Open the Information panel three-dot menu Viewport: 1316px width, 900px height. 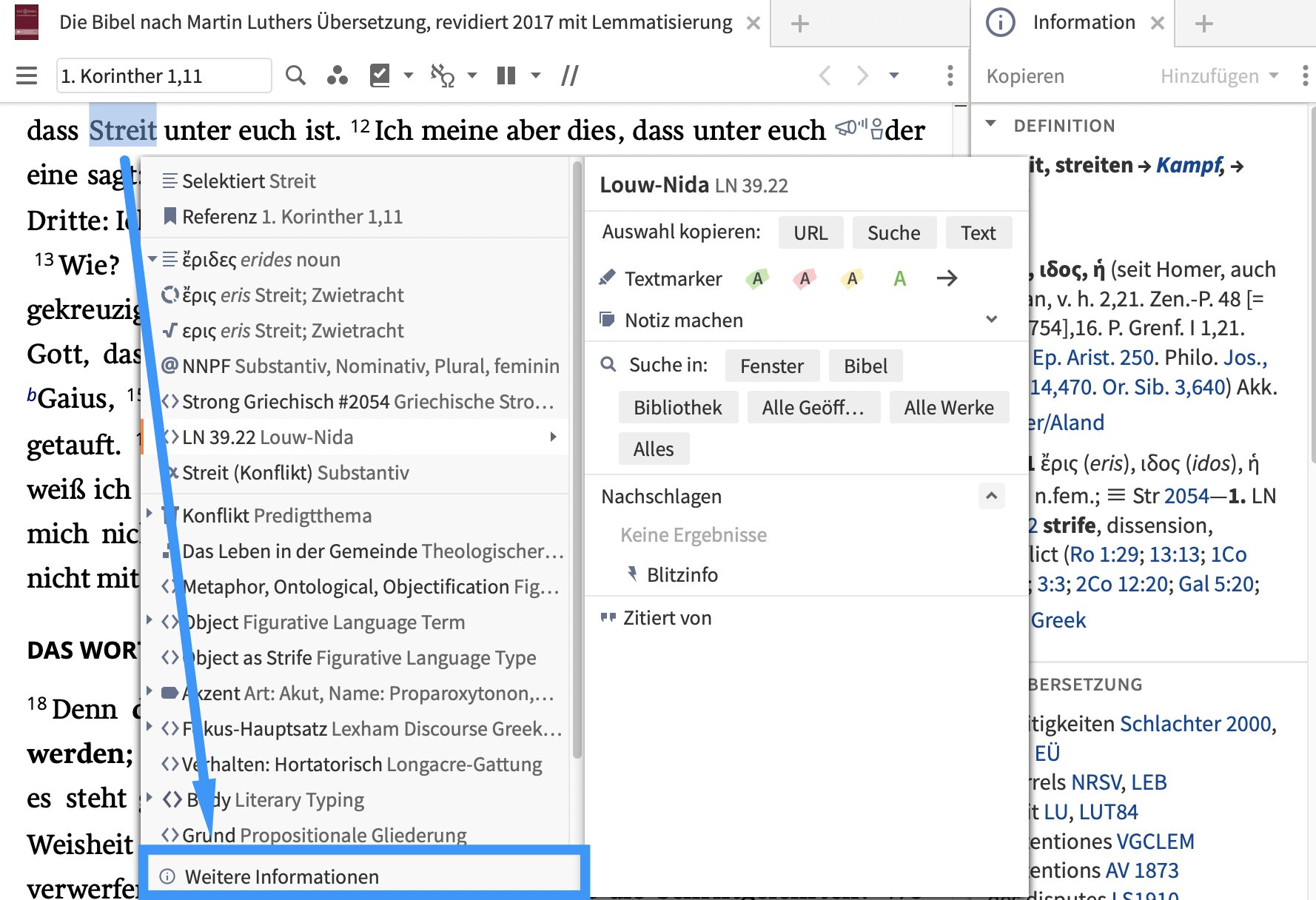pos(1305,75)
